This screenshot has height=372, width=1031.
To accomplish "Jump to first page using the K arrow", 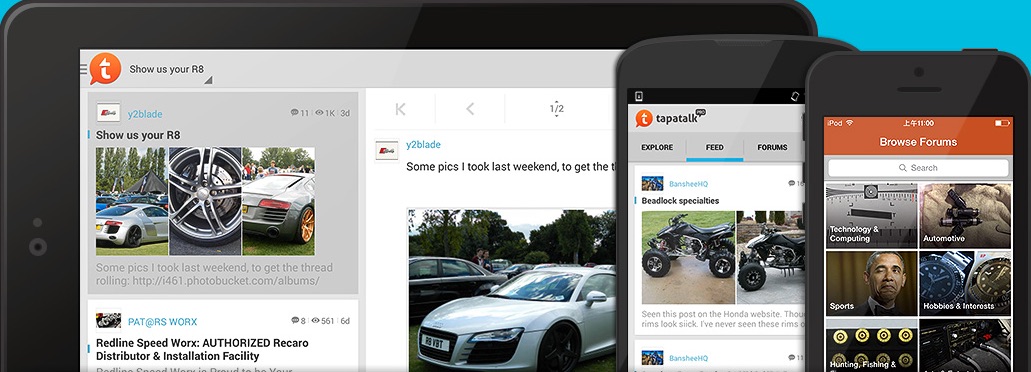I will [x=400, y=109].
